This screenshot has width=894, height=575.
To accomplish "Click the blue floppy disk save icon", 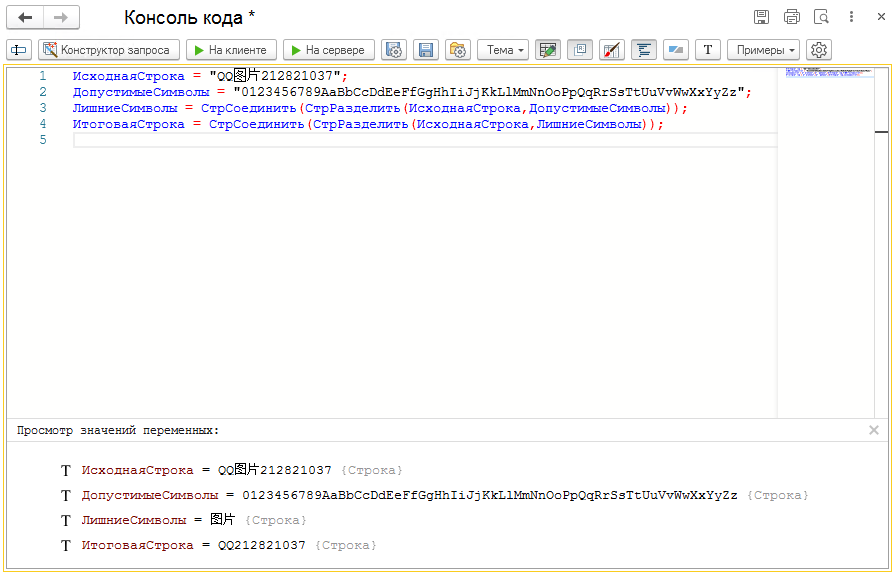I will pyautogui.click(x=426, y=50).
